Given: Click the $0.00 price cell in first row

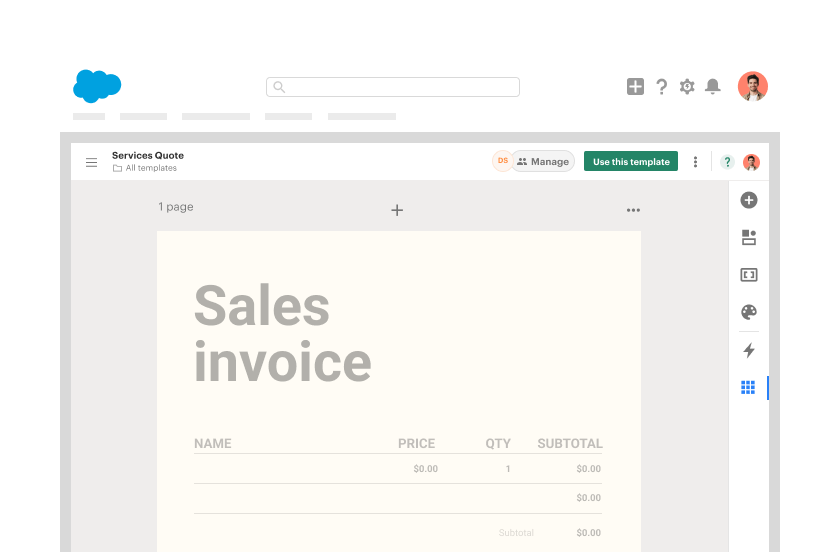Looking at the screenshot, I should click(426, 469).
